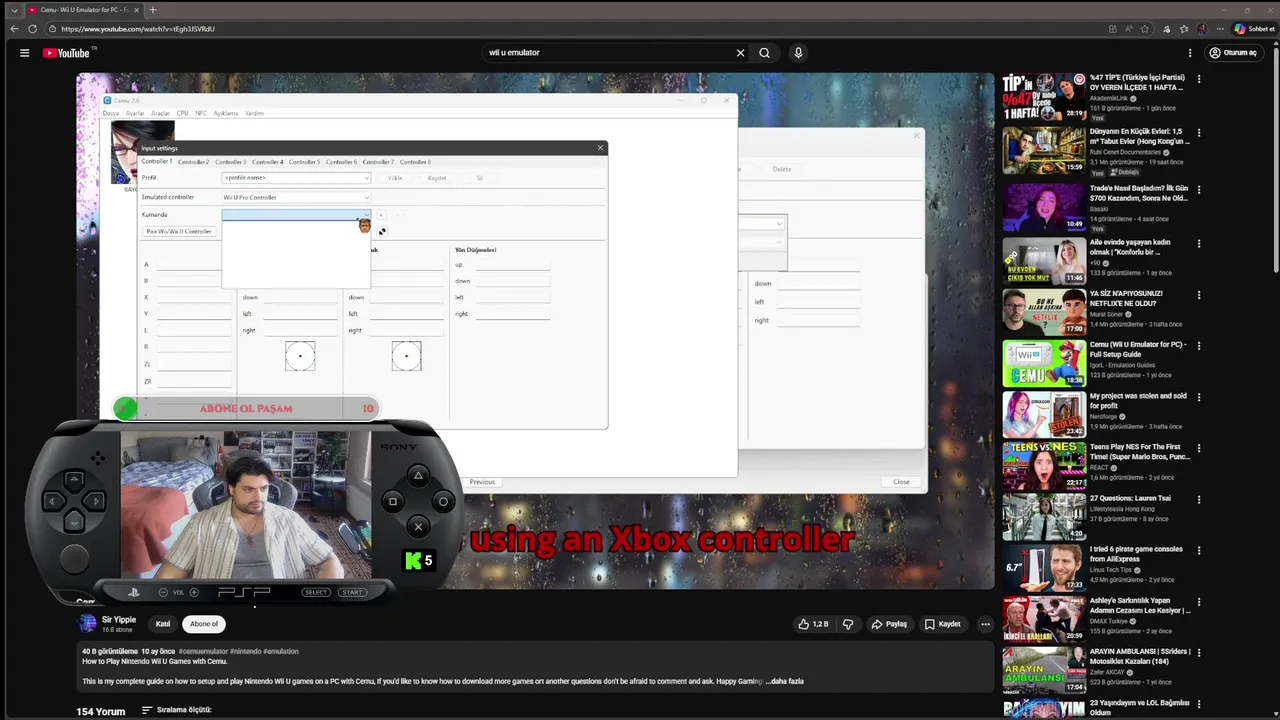Expand description with ...daha fazla
The height and width of the screenshot is (720, 1280).
[785, 681]
